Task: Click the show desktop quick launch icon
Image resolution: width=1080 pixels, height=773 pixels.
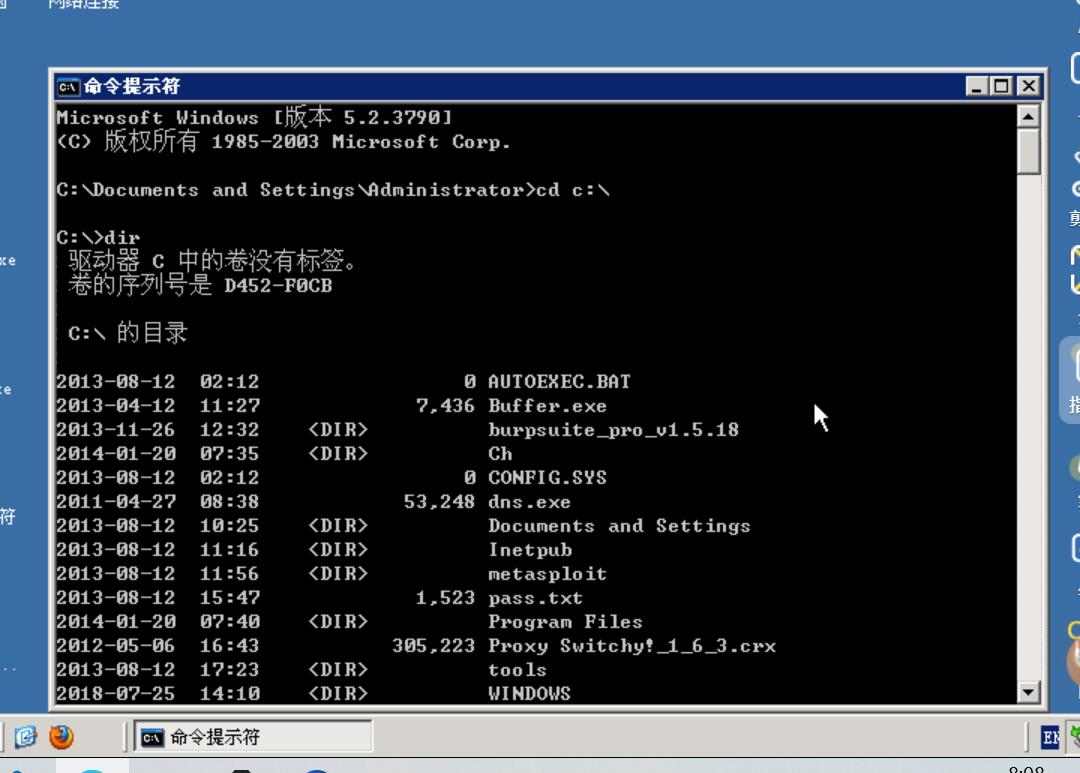Action: pos(25,736)
